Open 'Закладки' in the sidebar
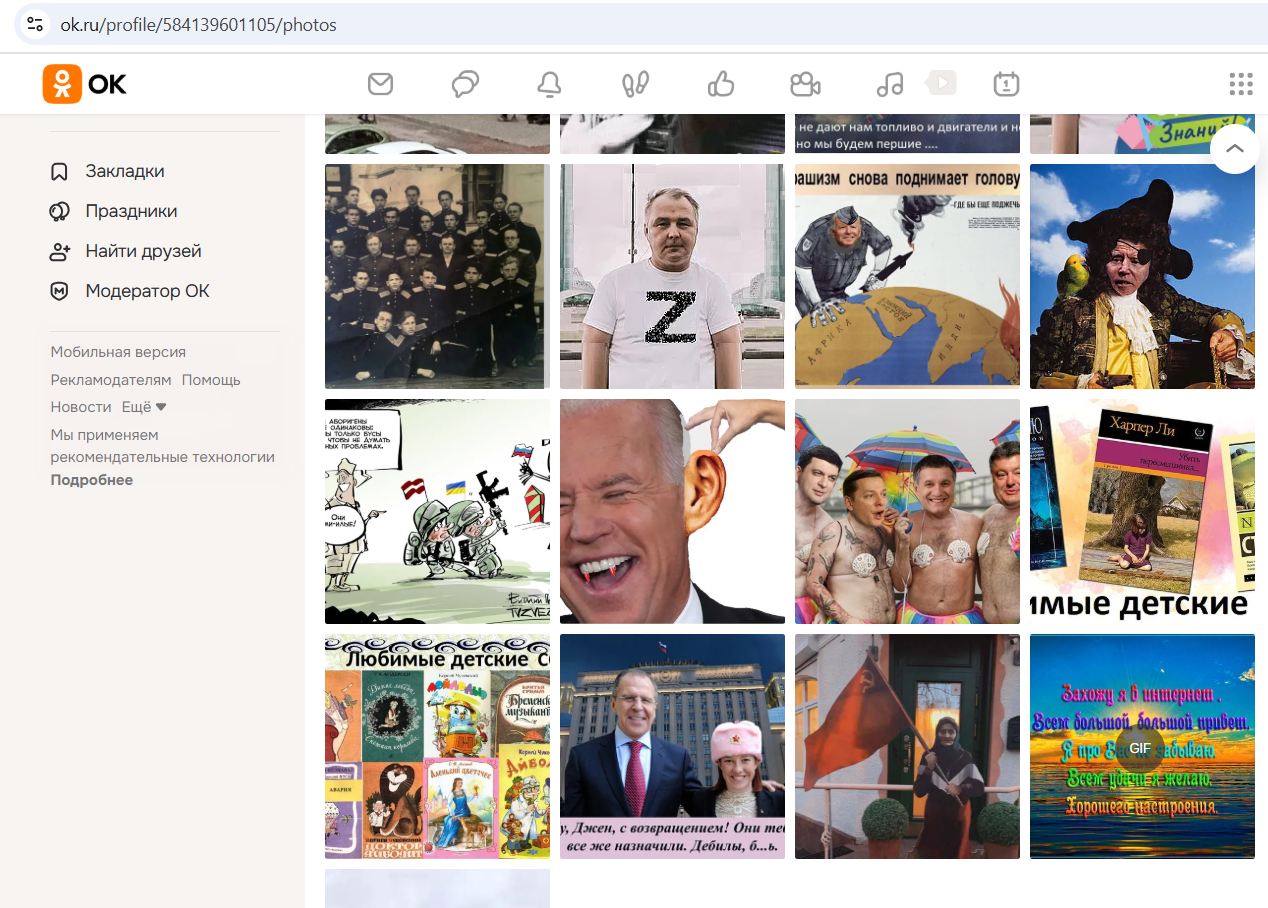Viewport: 1268px width, 908px height. click(x=125, y=171)
